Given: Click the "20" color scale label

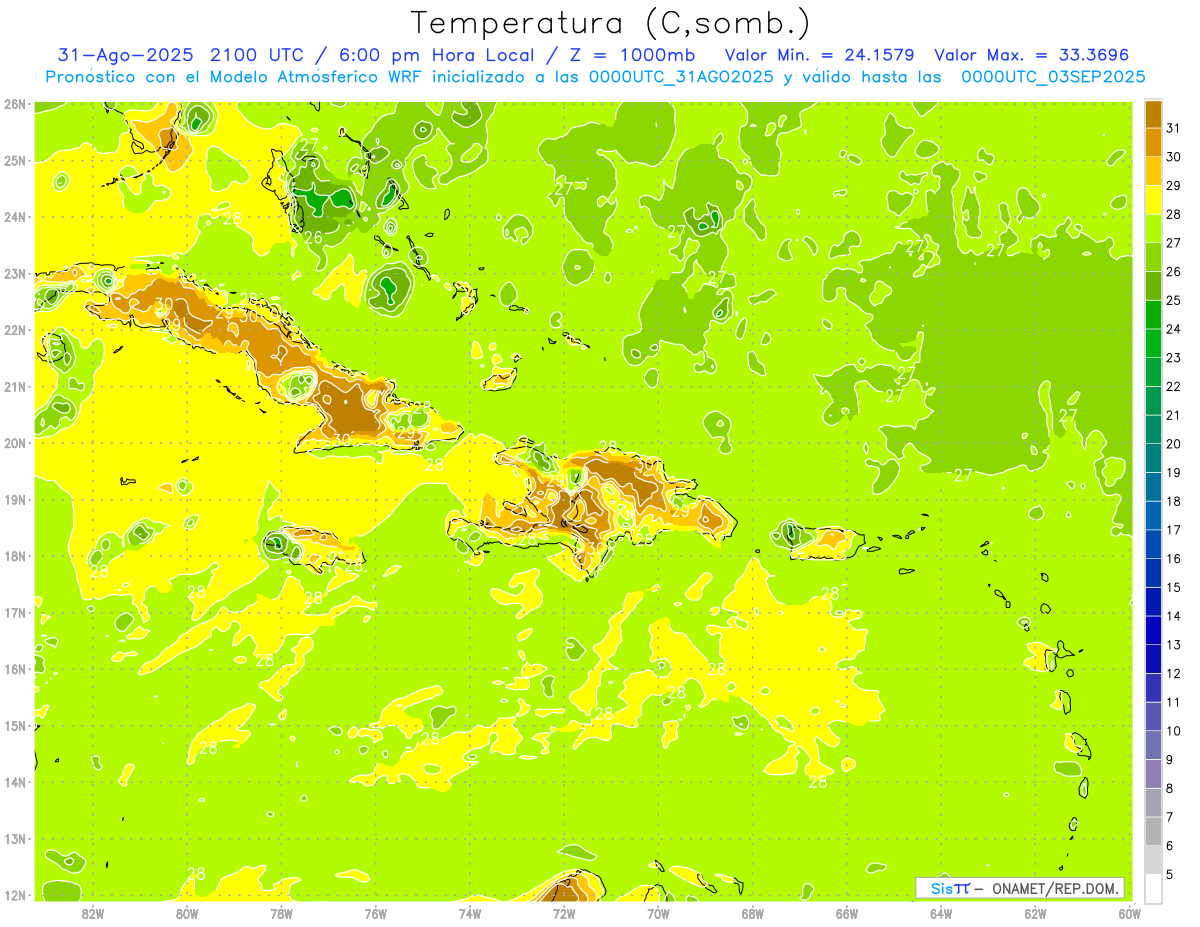Looking at the screenshot, I should coord(1174,444).
